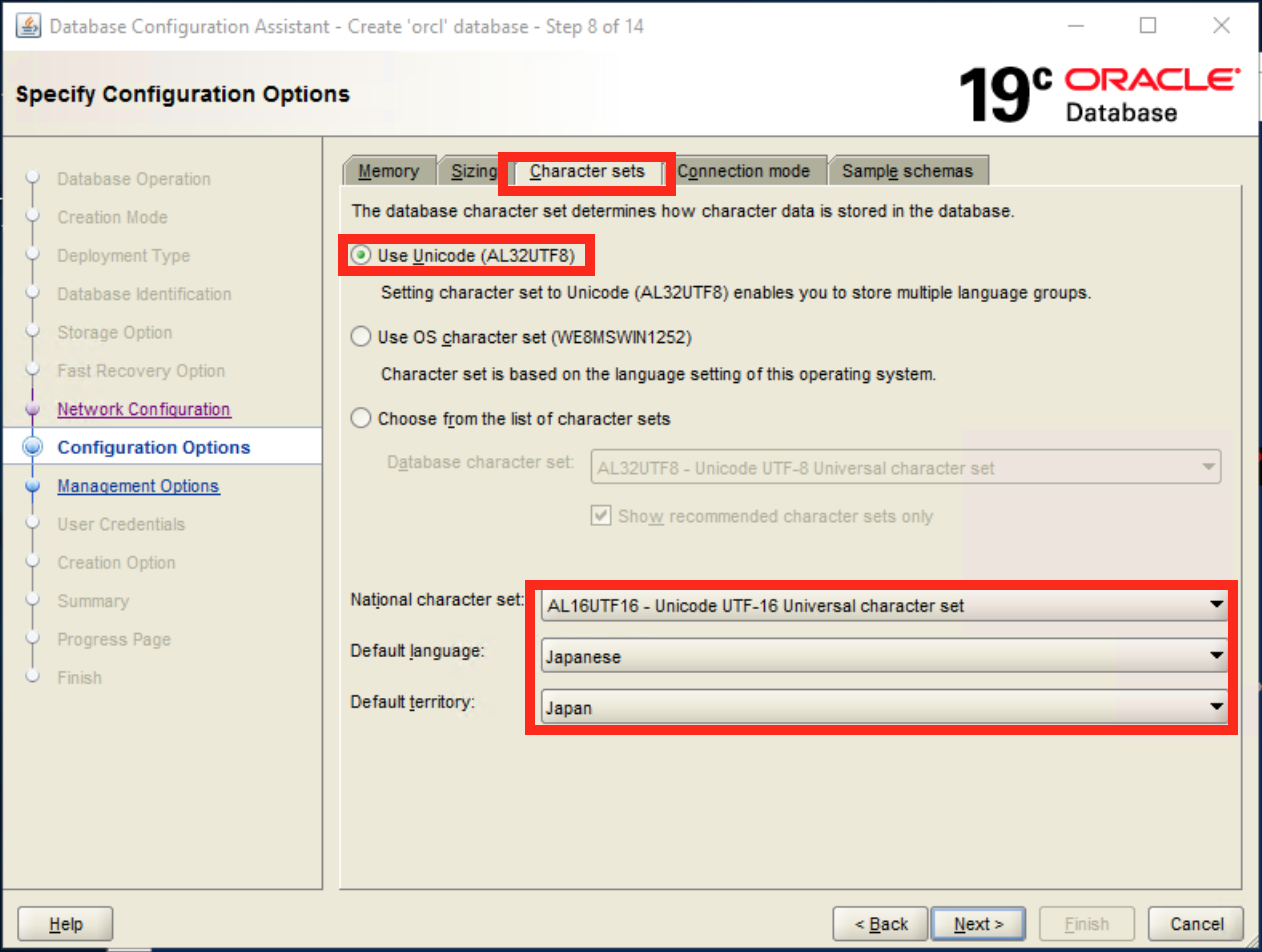The image size is (1262, 952).
Task: Click the Creation Option step
Action: tap(116, 563)
